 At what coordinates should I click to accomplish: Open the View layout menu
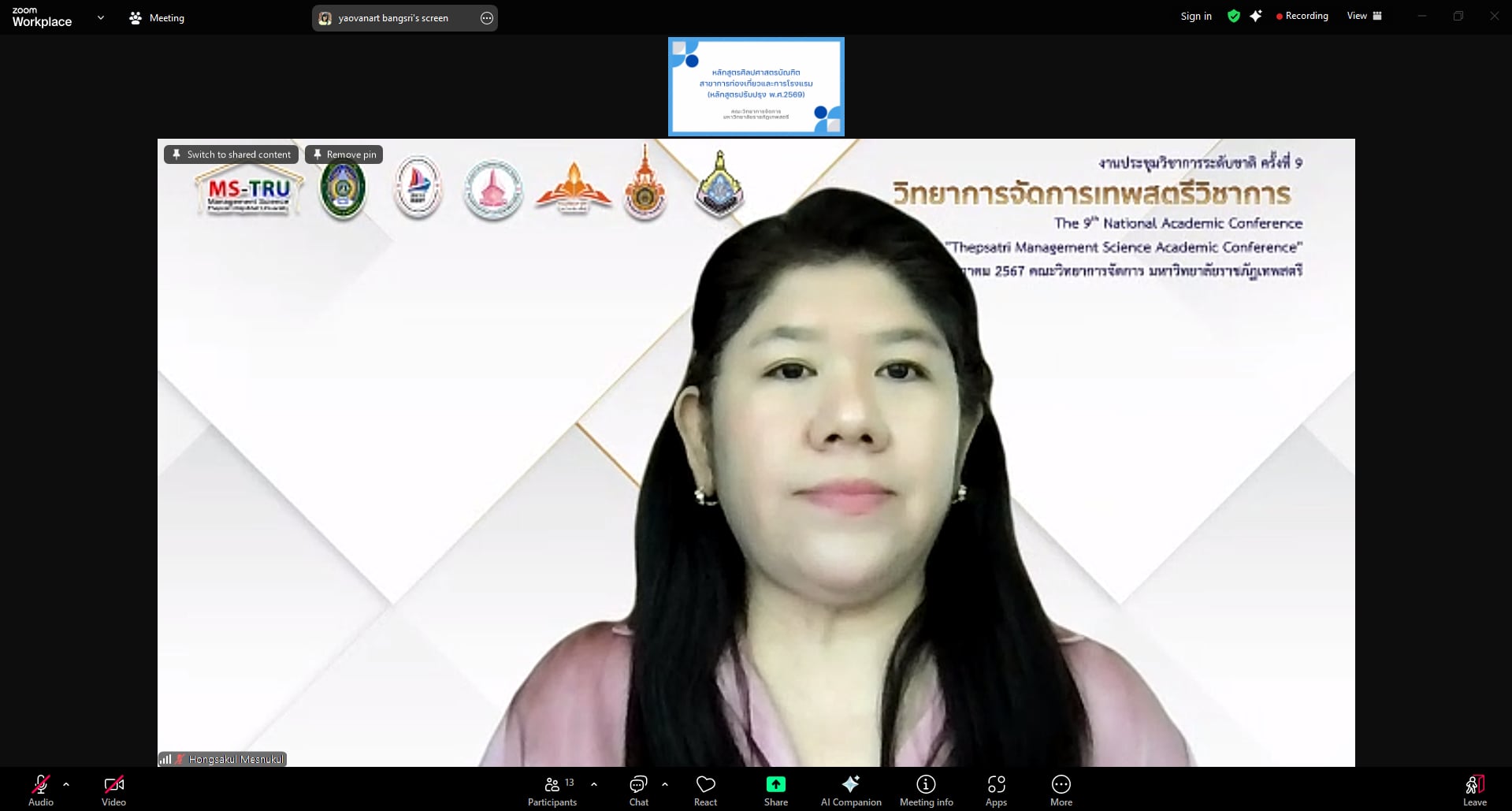(1364, 16)
